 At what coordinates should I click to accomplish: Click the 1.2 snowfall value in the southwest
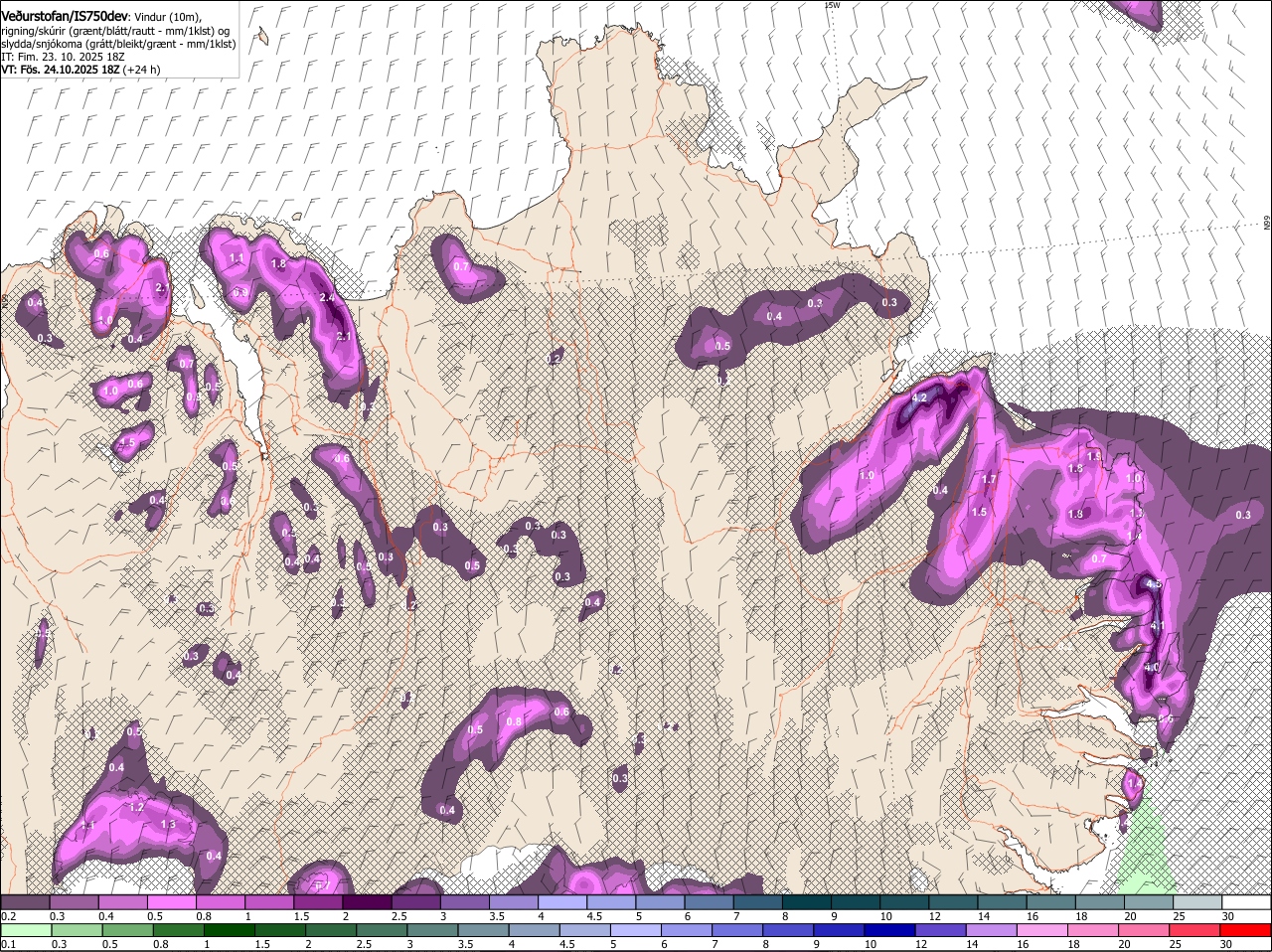coord(137,808)
